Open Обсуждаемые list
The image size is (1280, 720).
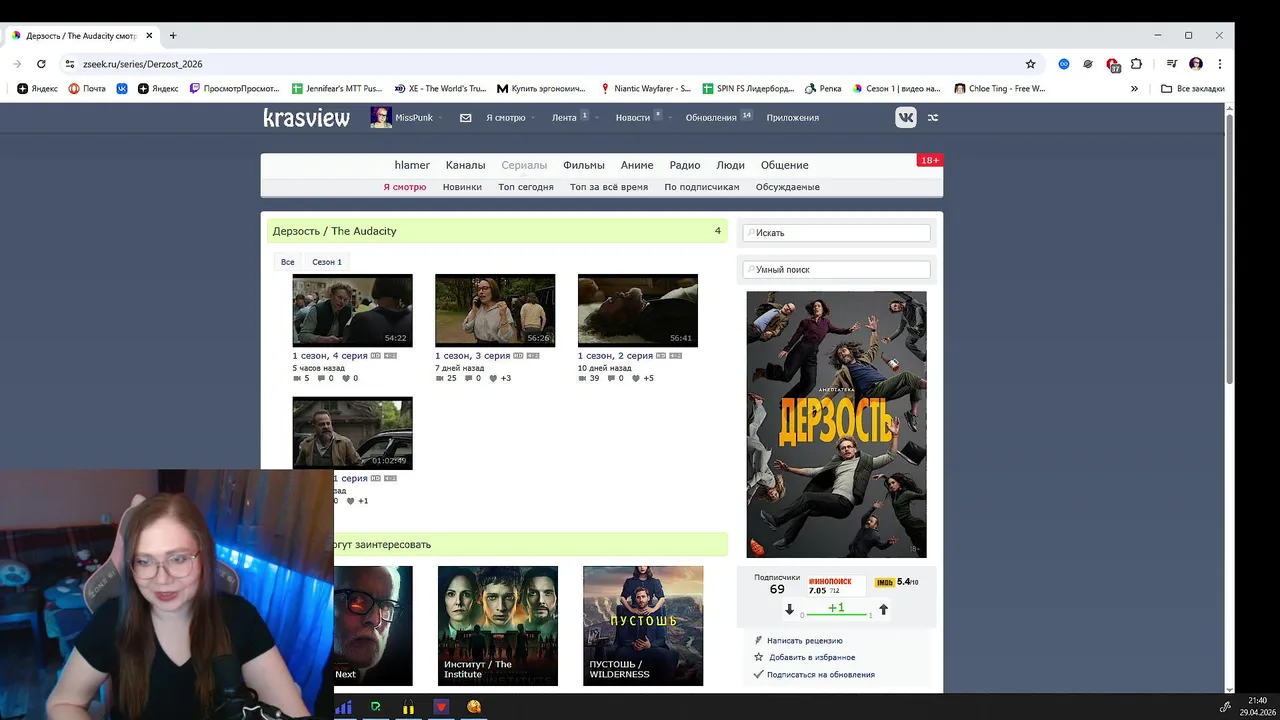(x=788, y=187)
